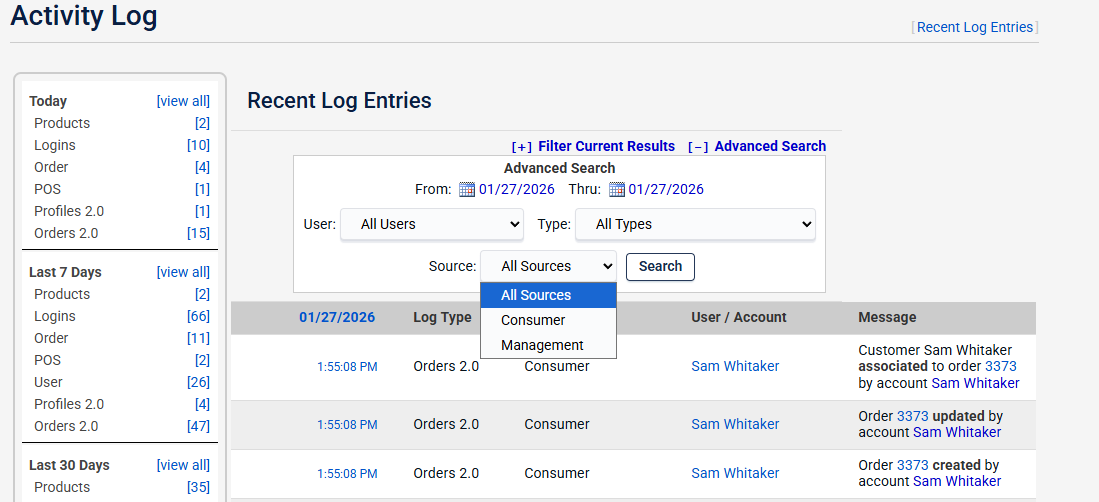This screenshot has height=502, width=1099.
Task: Open Recent Log Entries link at top right
Action: [974, 27]
